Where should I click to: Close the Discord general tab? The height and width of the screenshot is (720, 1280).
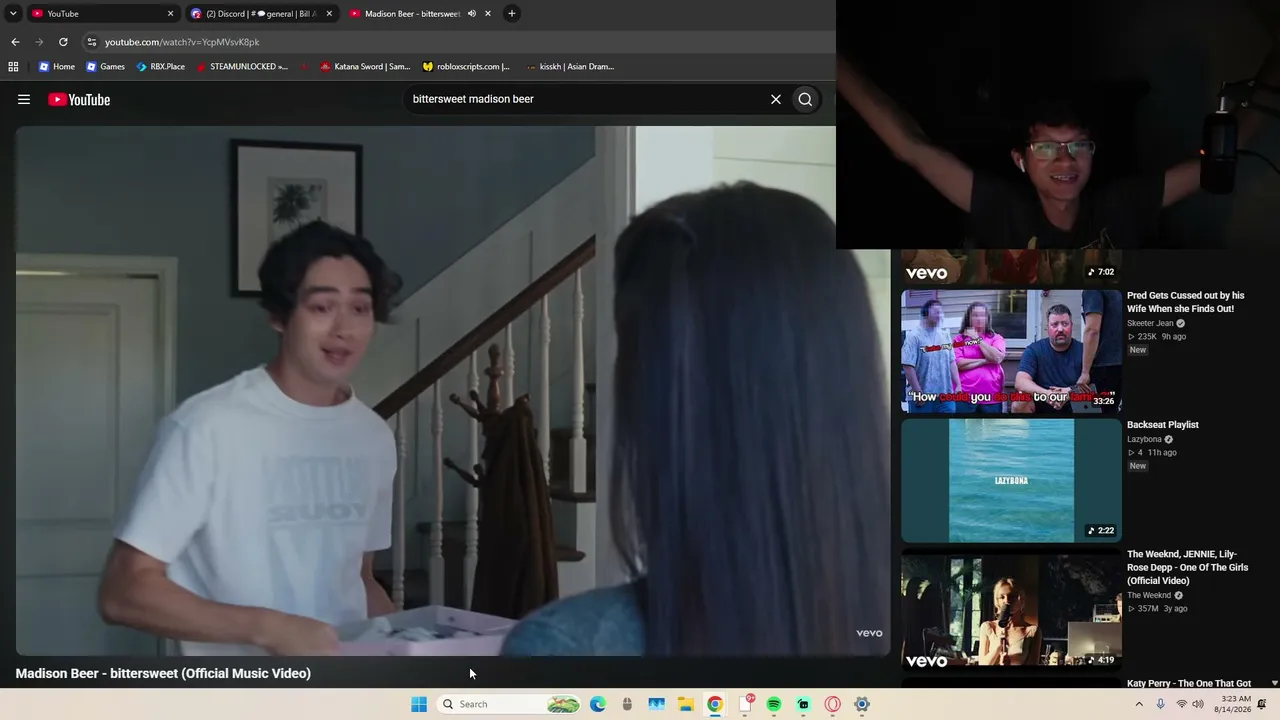pos(329,14)
